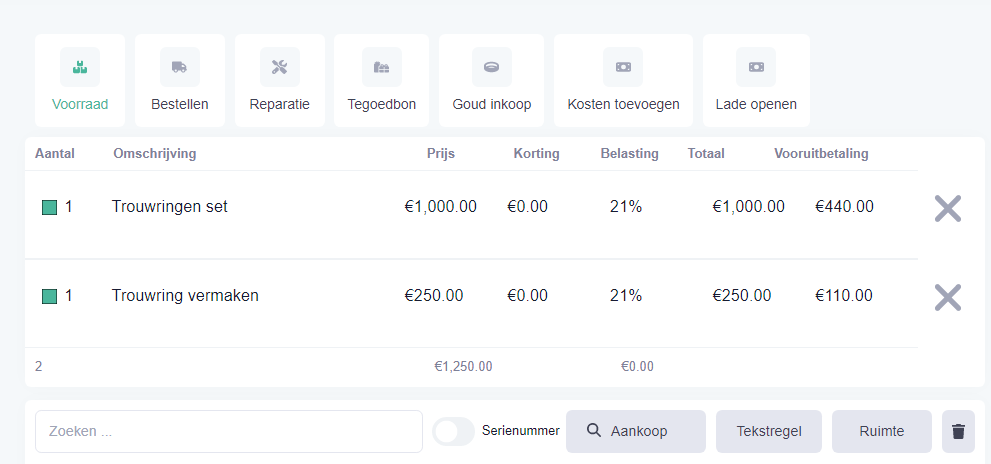
Task: Click the Trouwringen set description
Action: tap(170, 207)
